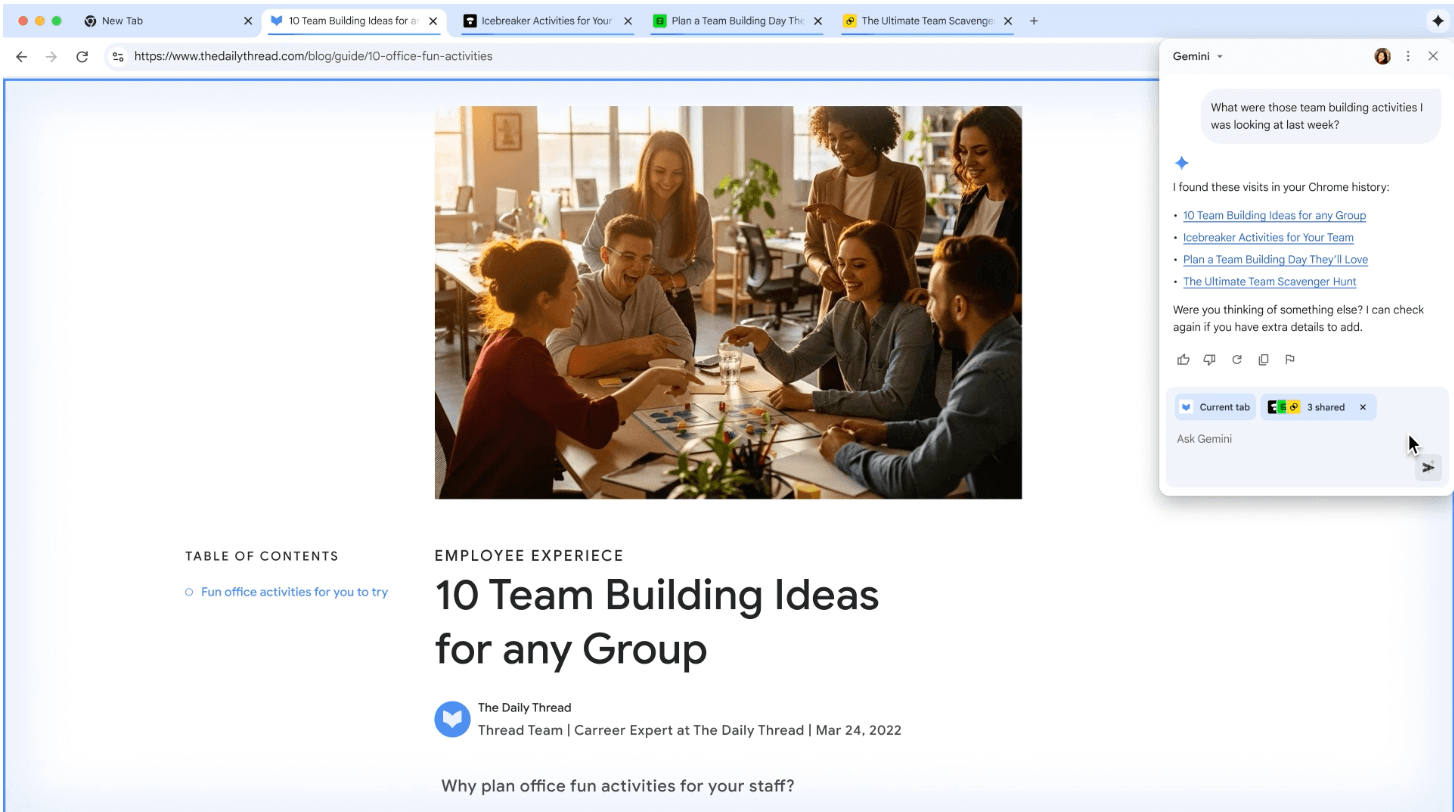The height and width of the screenshot is (812, 1454).
Task: Regenerate the Gemini response
Action: [x=1236, y=360]
